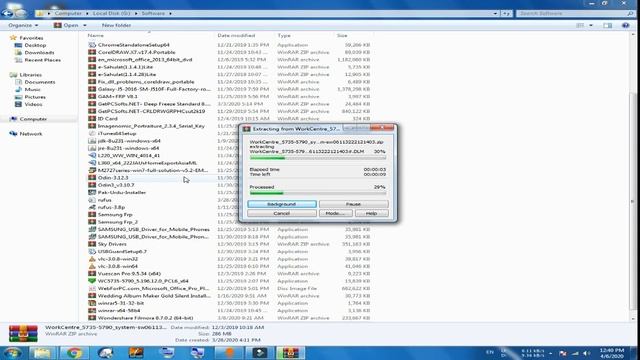Click the Libraries group icon

[x=13, y=75]
